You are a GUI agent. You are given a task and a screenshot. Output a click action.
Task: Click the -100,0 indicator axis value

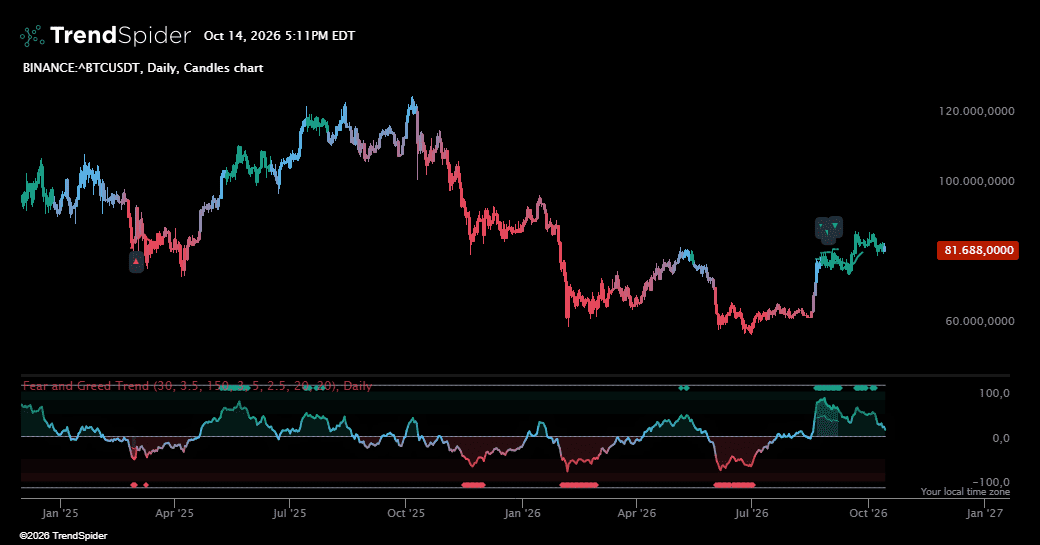991,482
